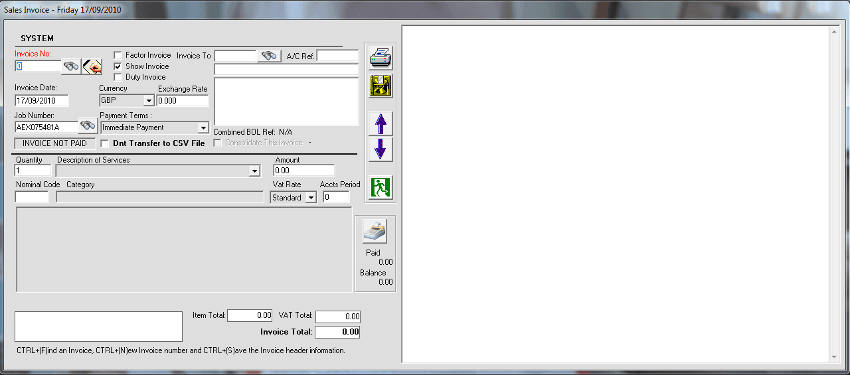
Task: Click the printer icon to print invoice
Action: click(381, 57)
